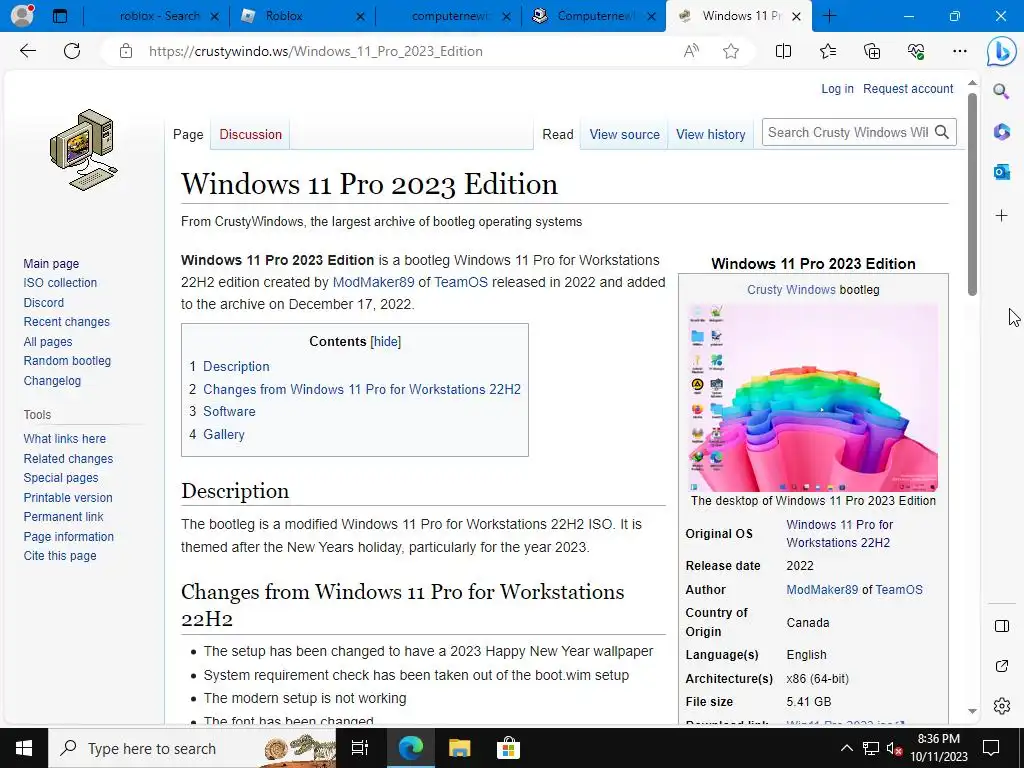The image size is (1024, 768).
Task: Open Random bootleg link
Action: [67, 360]
